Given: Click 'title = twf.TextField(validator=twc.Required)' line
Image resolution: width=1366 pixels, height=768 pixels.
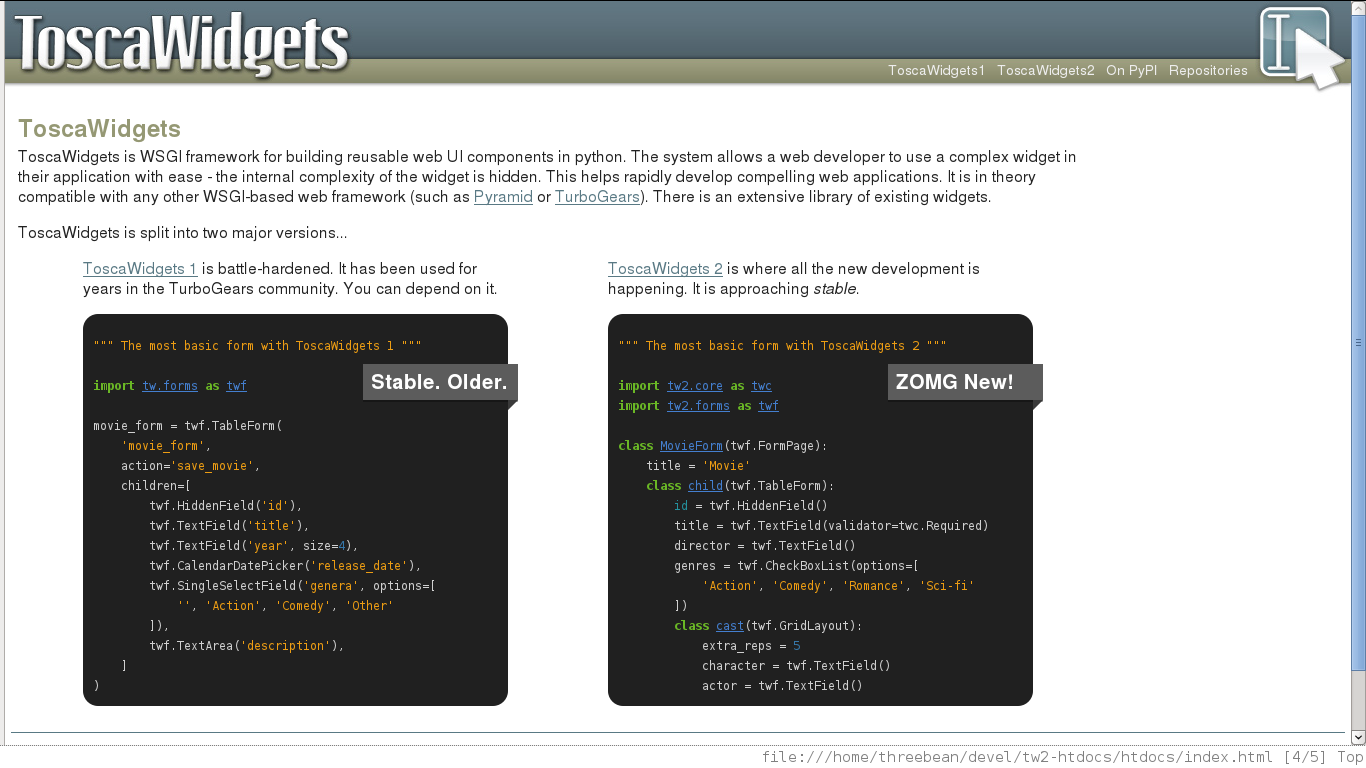Looking at the screenshot, I should pyautogui.click(x=831, y=526).
